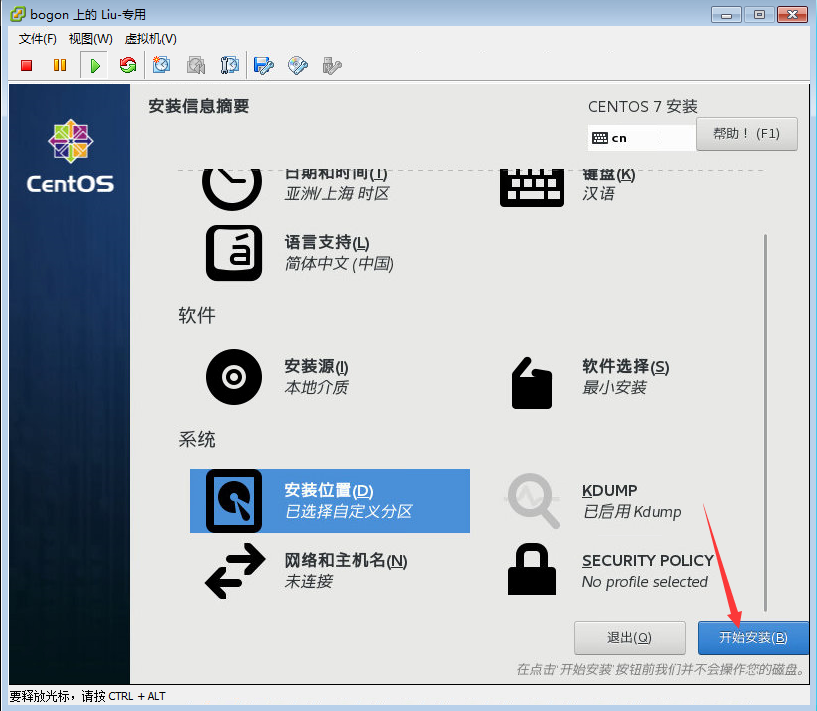Click the 帮助！(F1) button

pos(747,134)
